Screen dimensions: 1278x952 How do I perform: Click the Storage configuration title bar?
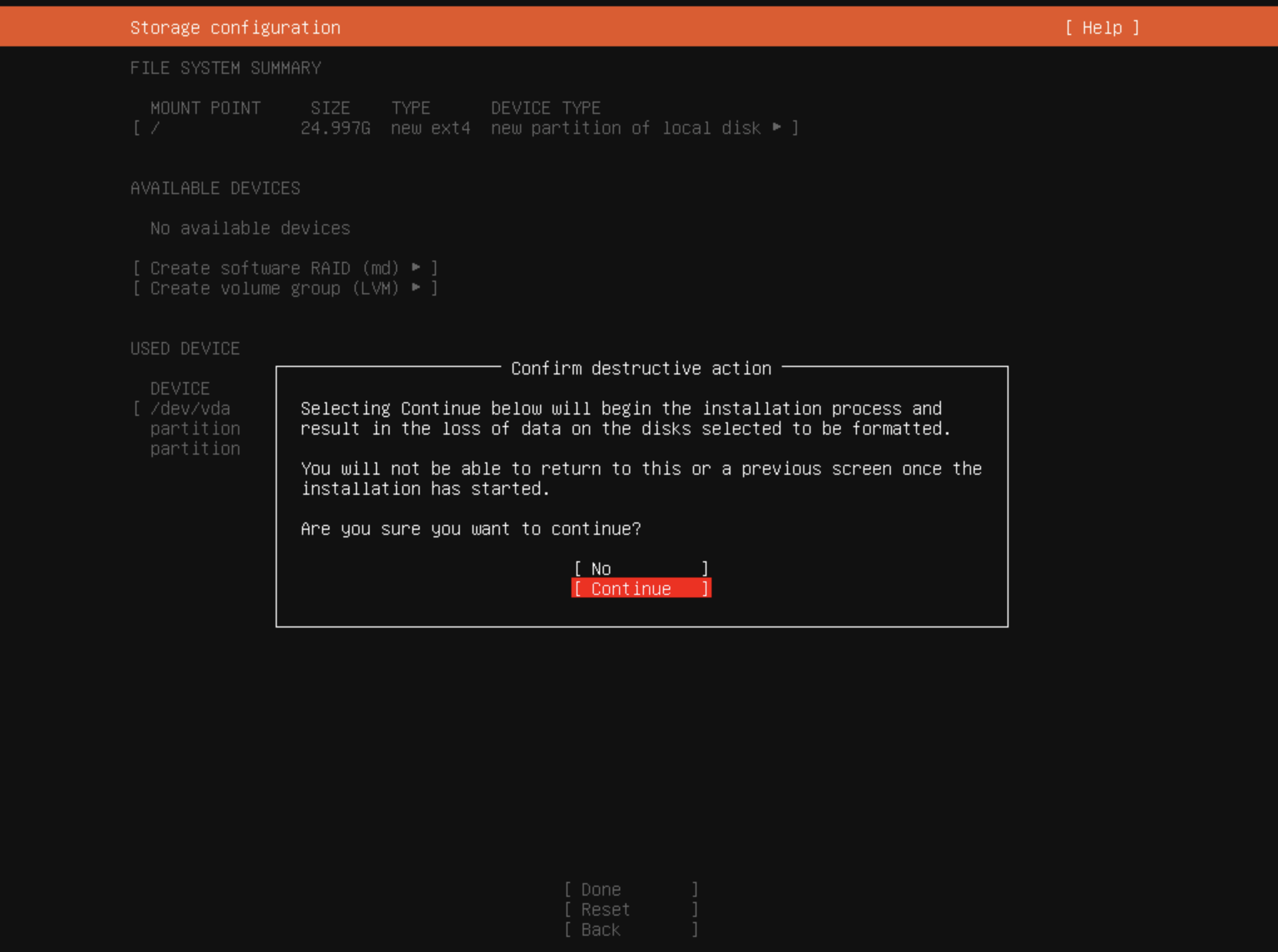coord(235,27)
